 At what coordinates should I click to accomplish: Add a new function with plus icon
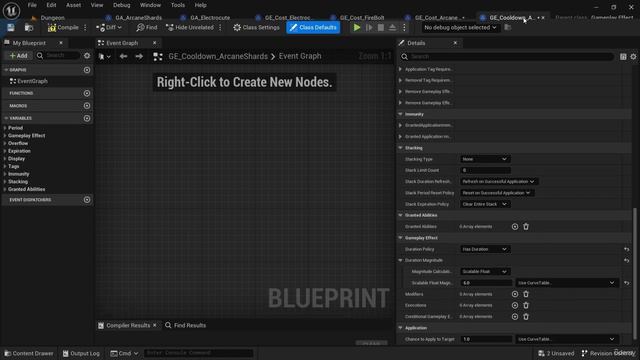click(87, 93)
